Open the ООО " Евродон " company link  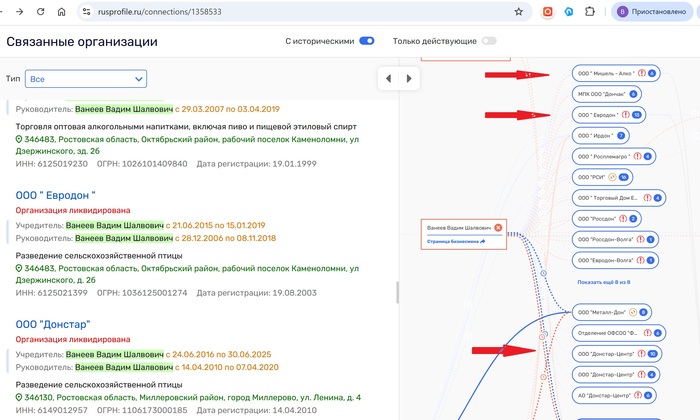(55, 195)
